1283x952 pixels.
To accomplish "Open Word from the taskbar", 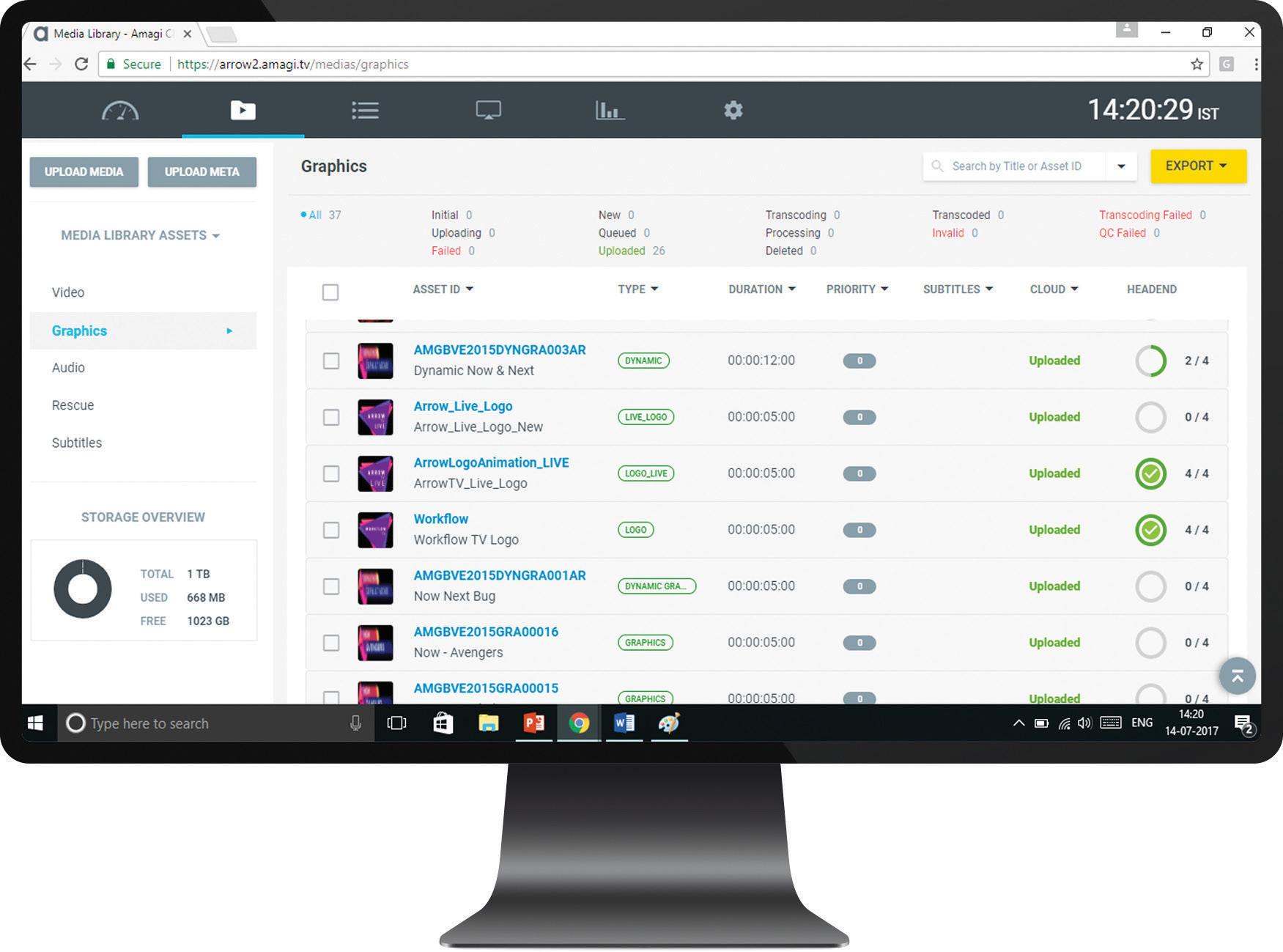I will [x=624, y=723].
